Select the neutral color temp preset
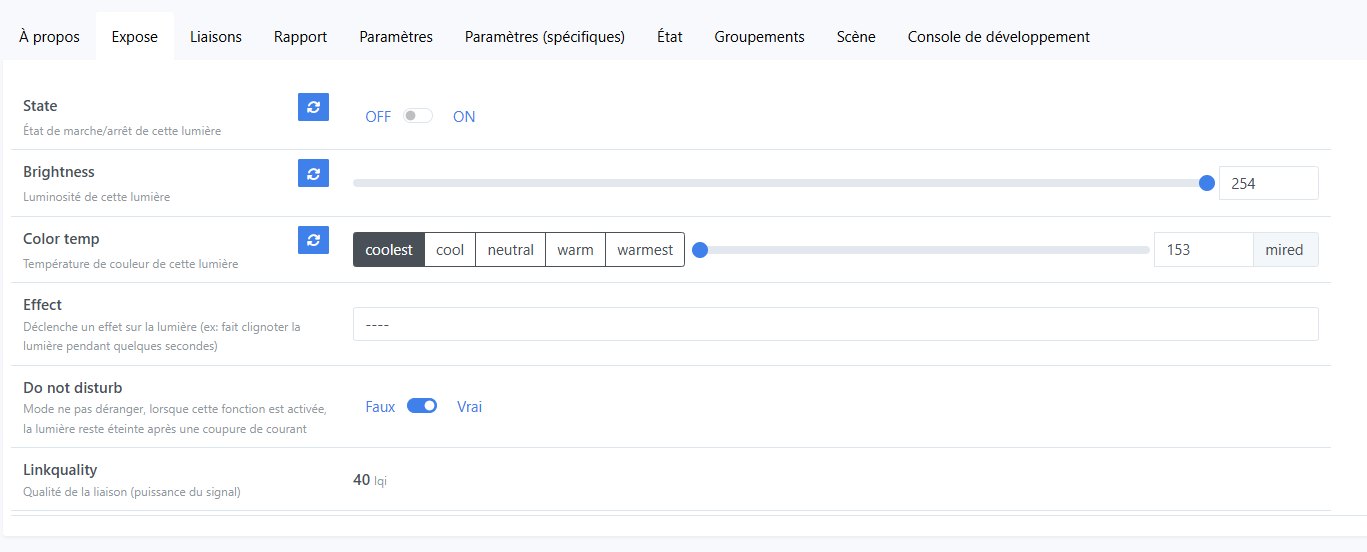Viewport: 1367px width, 552px height. tap(511, 250)
